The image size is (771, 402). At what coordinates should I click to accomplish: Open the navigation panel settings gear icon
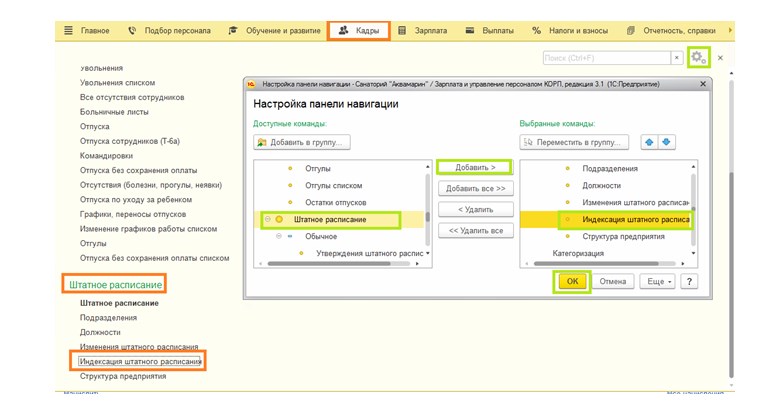coord(700,58)
